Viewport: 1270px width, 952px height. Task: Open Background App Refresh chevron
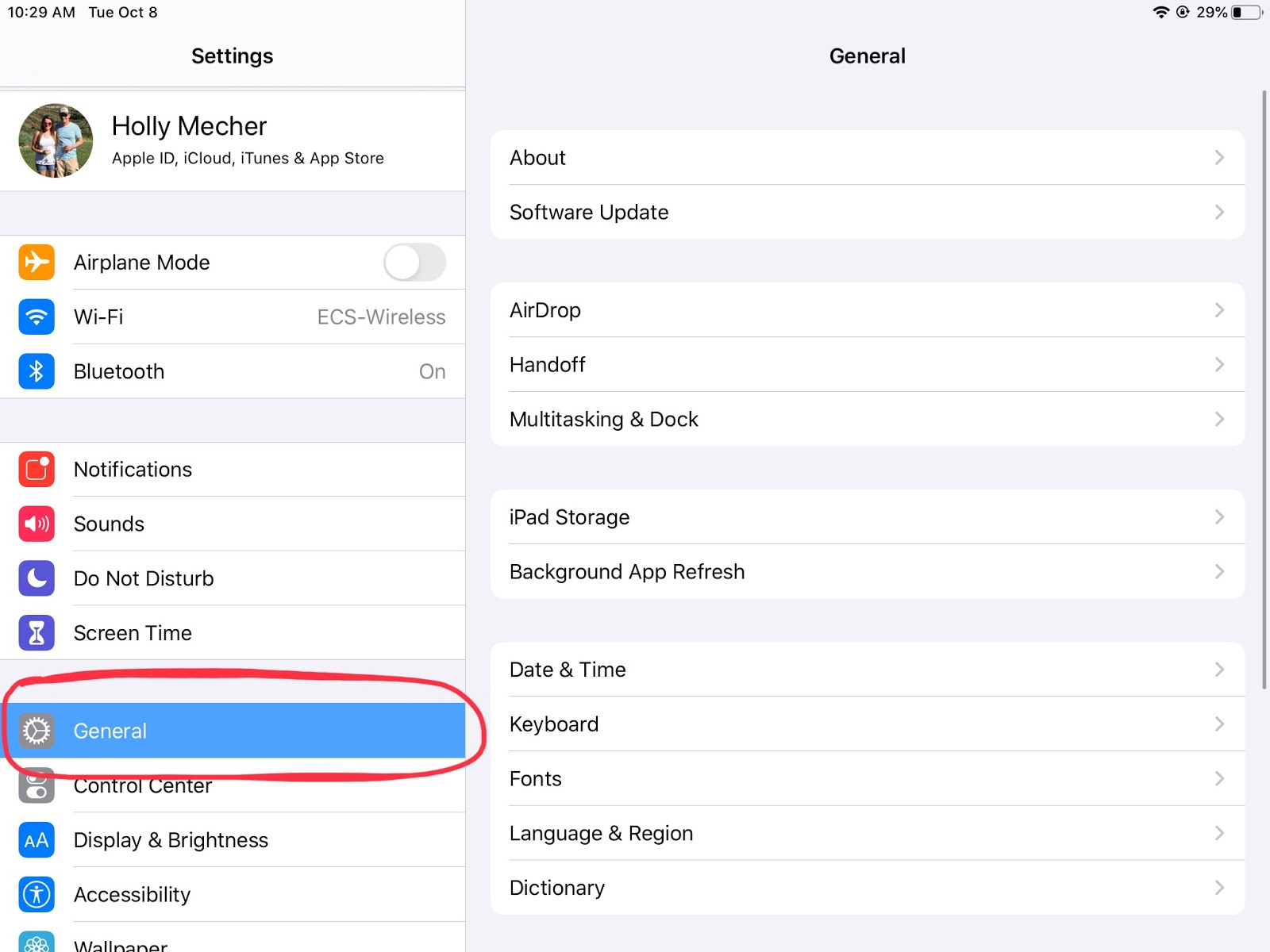pyautogui.click(x=1219, y=572)
